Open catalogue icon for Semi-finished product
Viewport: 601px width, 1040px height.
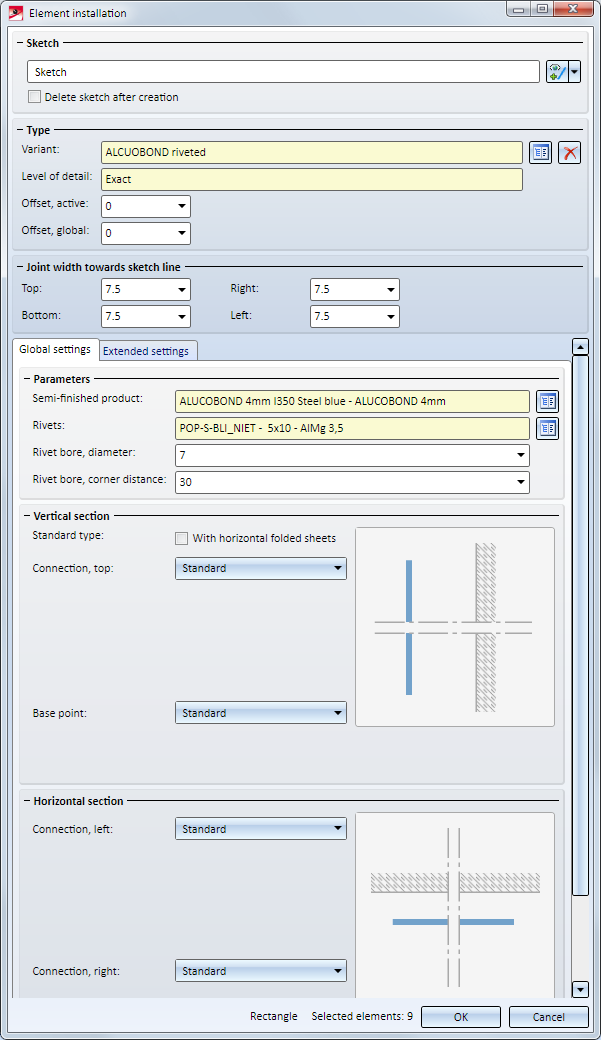pyautogui.click(x=547, y=401)
